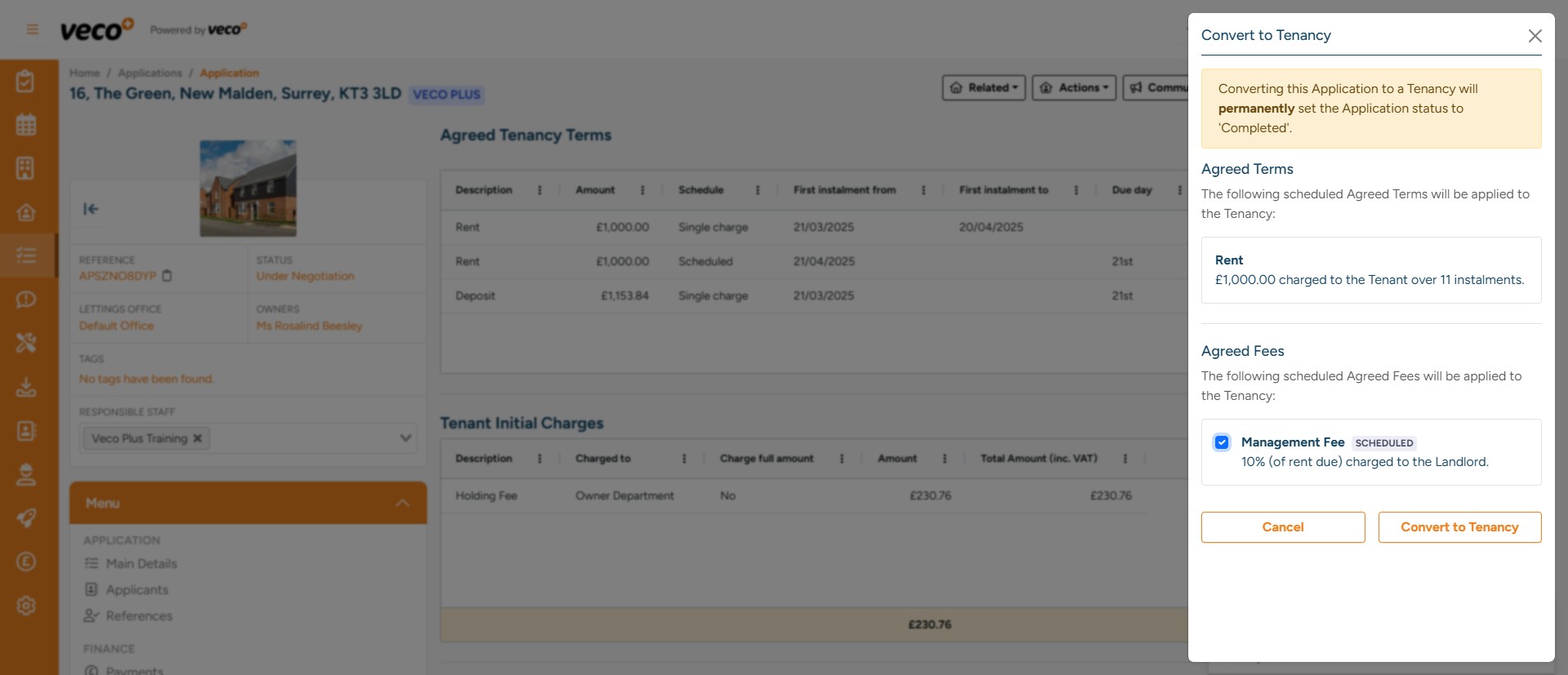Image resolution: width=1568 pixels, height=675 pixels.
Task: Open the Related dropdown button
Action: coord(984,87)
